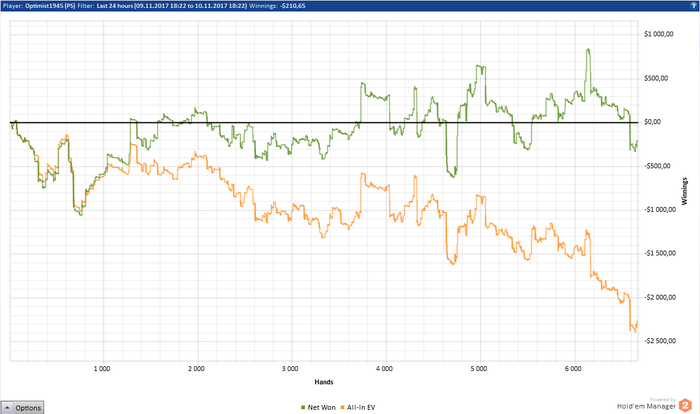The image size is (700, 414).
Task: Click the 'Hands' x-axis title
Action: tap(324, 382)
